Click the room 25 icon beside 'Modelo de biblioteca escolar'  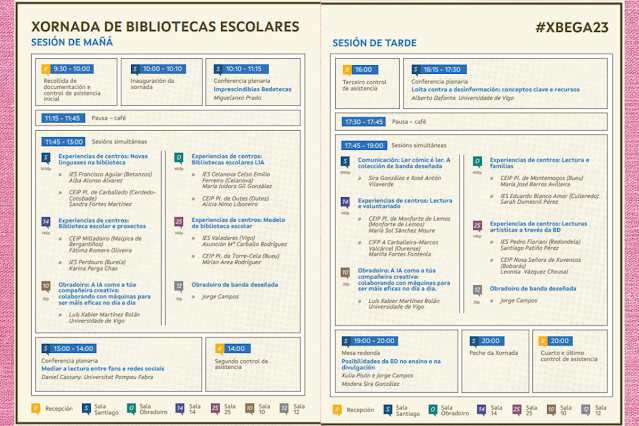pos(178,222)
